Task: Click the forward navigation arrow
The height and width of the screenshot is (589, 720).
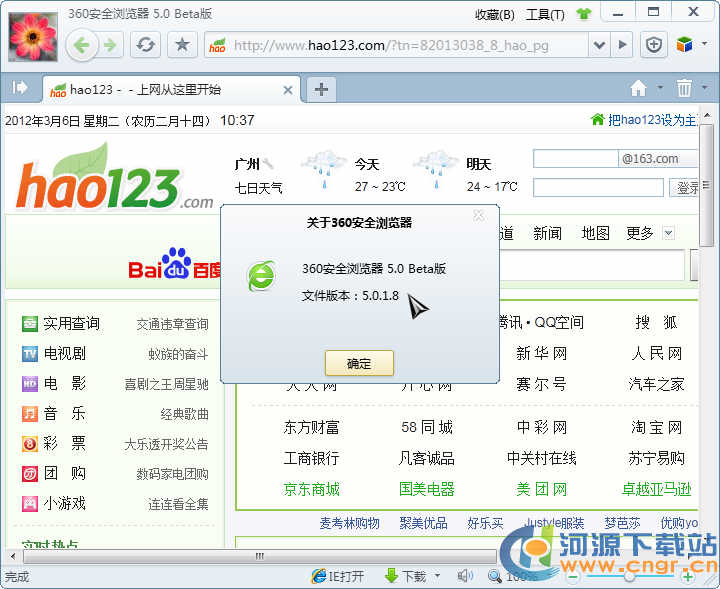Action: pyautogui.click(x=110, y=45)
